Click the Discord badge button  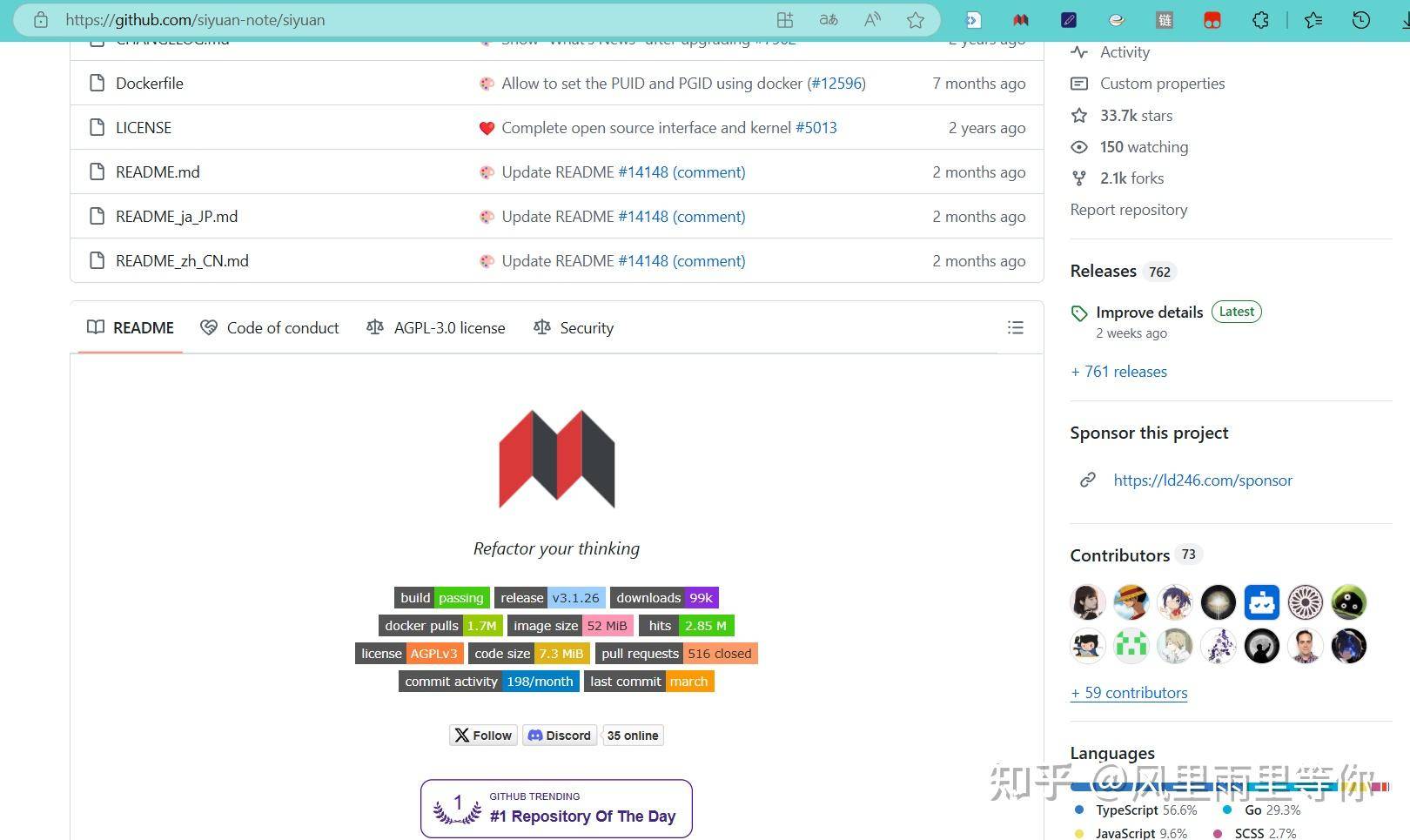560,735
